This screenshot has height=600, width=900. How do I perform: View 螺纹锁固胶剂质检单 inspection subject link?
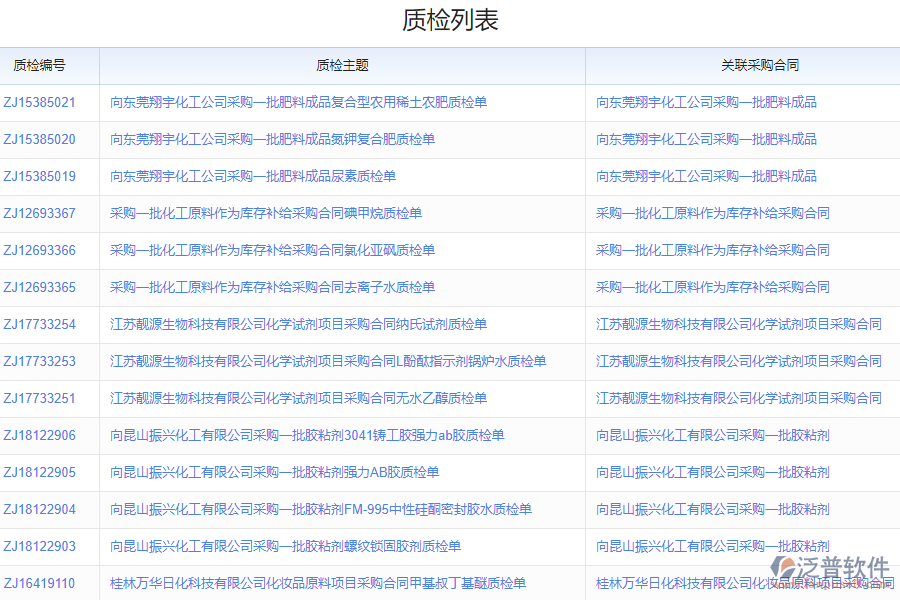pyautogui.click(x=300, y=546)
